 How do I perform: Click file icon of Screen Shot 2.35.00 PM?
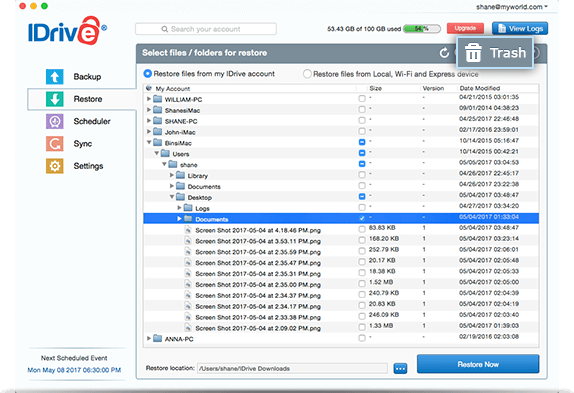click(x=188, y=284)
